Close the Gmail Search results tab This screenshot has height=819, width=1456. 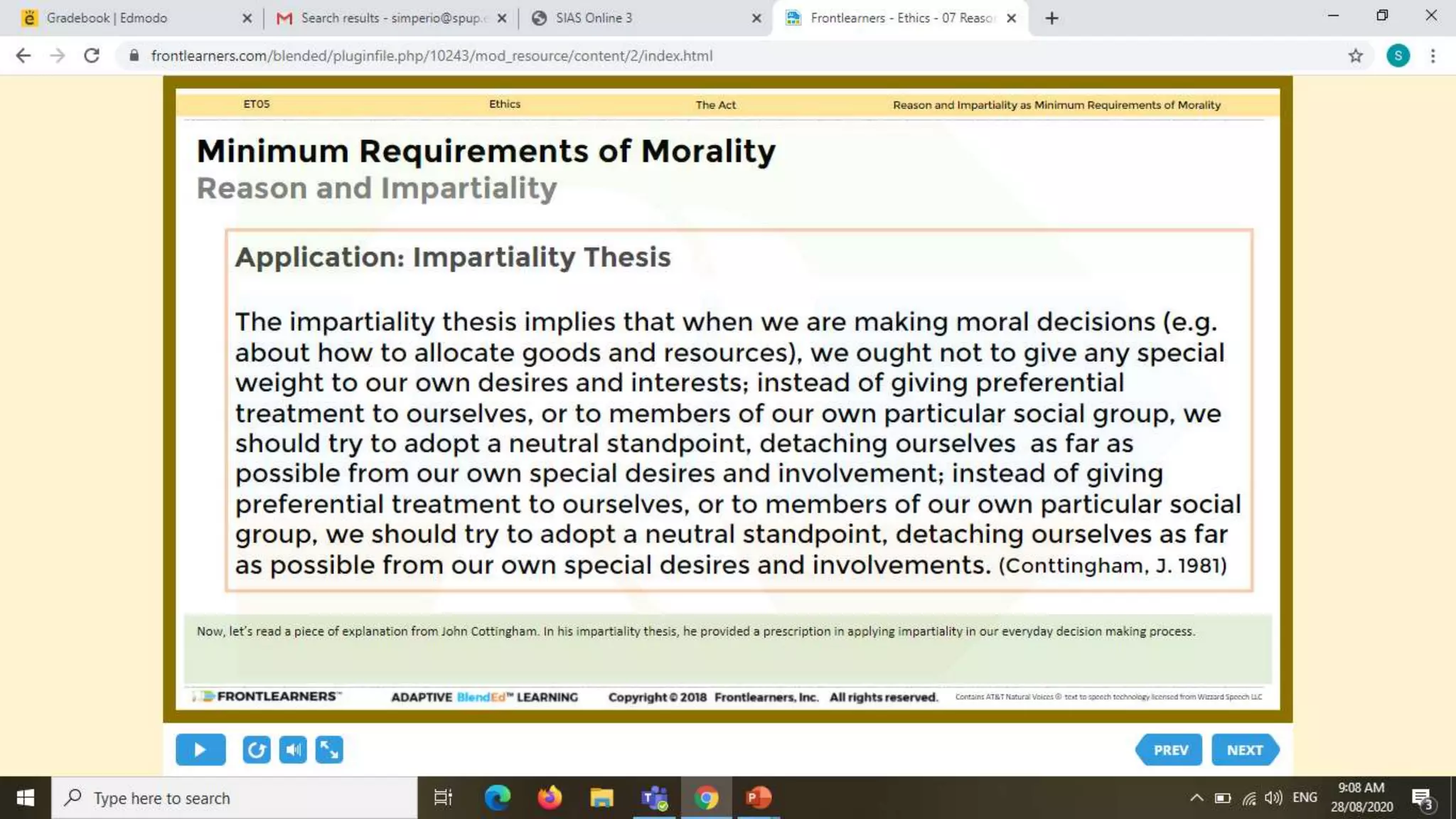tap(502, 18)
